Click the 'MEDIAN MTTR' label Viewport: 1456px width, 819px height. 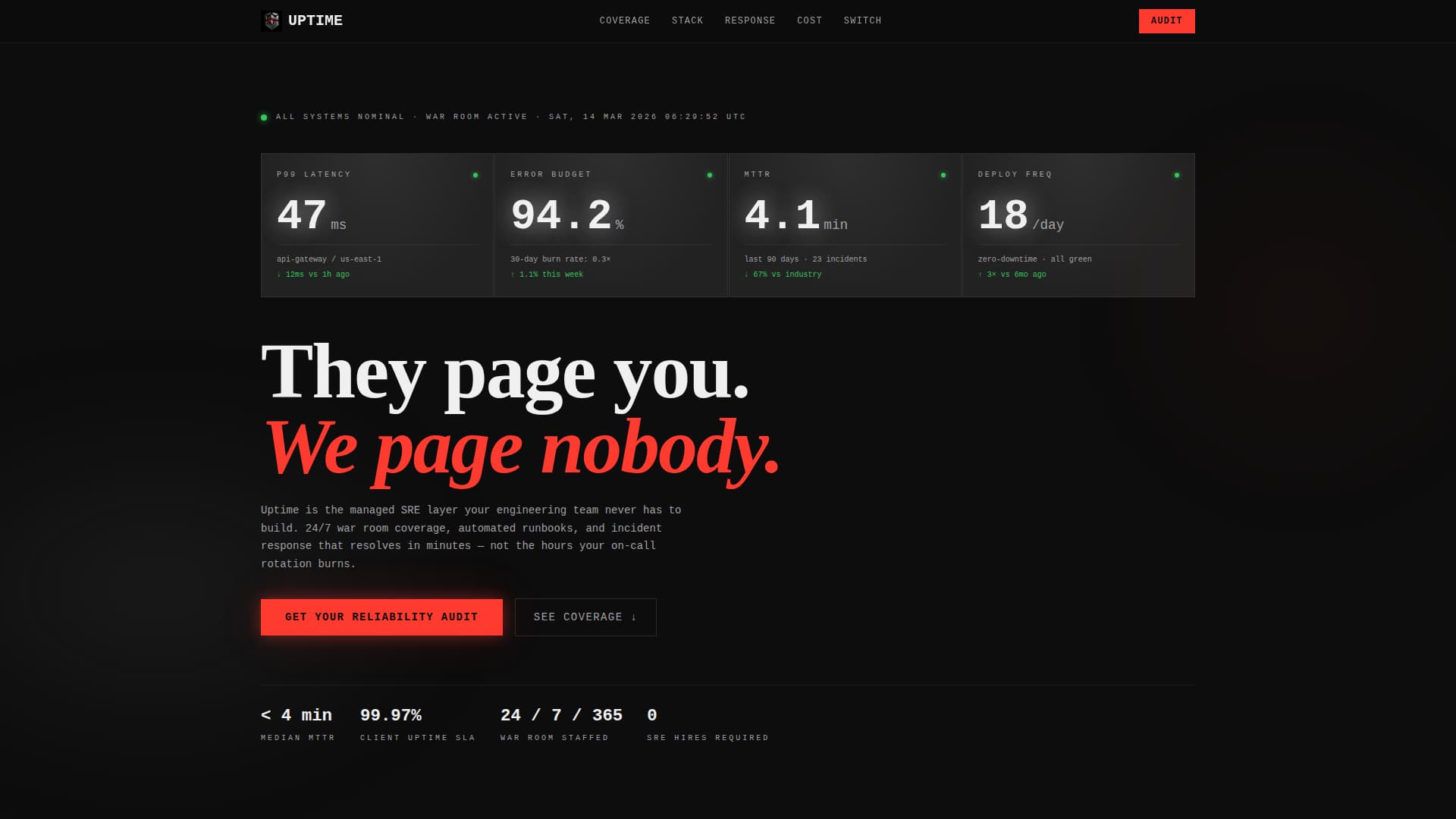[x=298, y=738]
